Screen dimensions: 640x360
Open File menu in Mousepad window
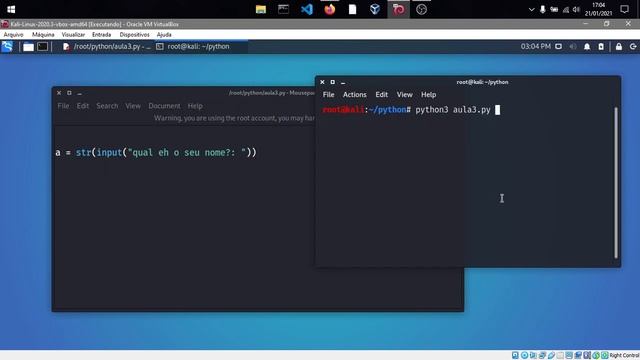tap(63, 106)
